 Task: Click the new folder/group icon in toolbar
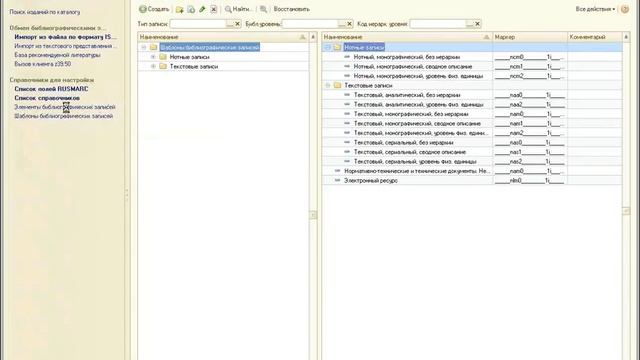[179, 9]
